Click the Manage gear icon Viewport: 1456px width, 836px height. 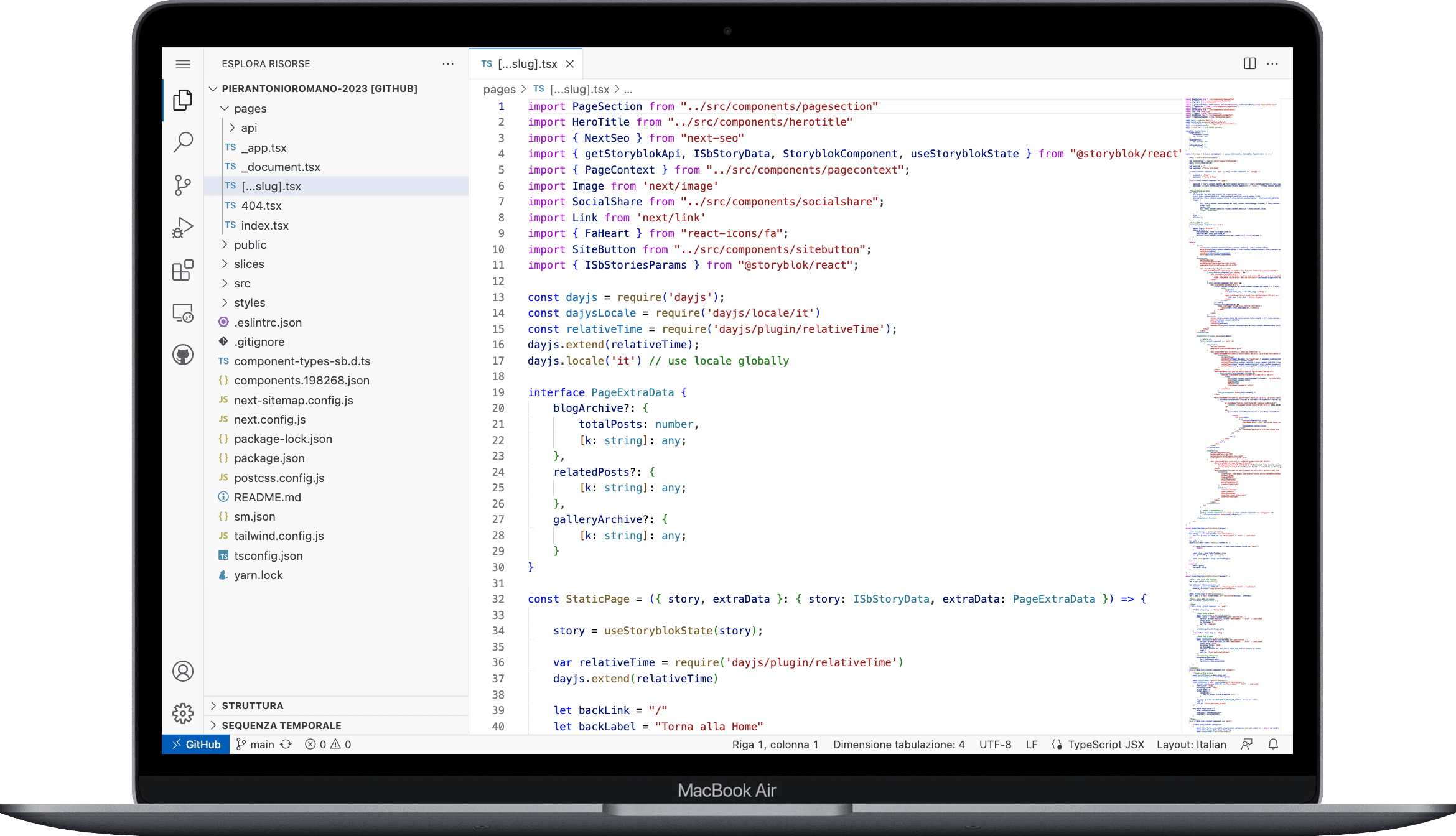(182, 713)
